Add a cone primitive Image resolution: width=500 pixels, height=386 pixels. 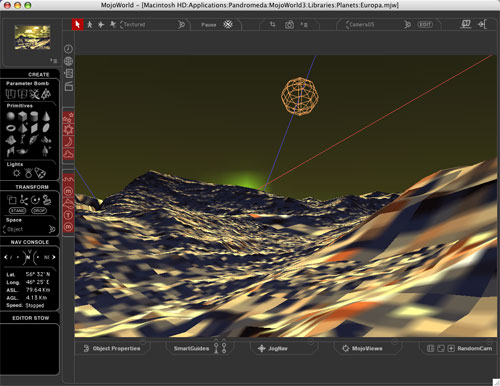(46, 116)
